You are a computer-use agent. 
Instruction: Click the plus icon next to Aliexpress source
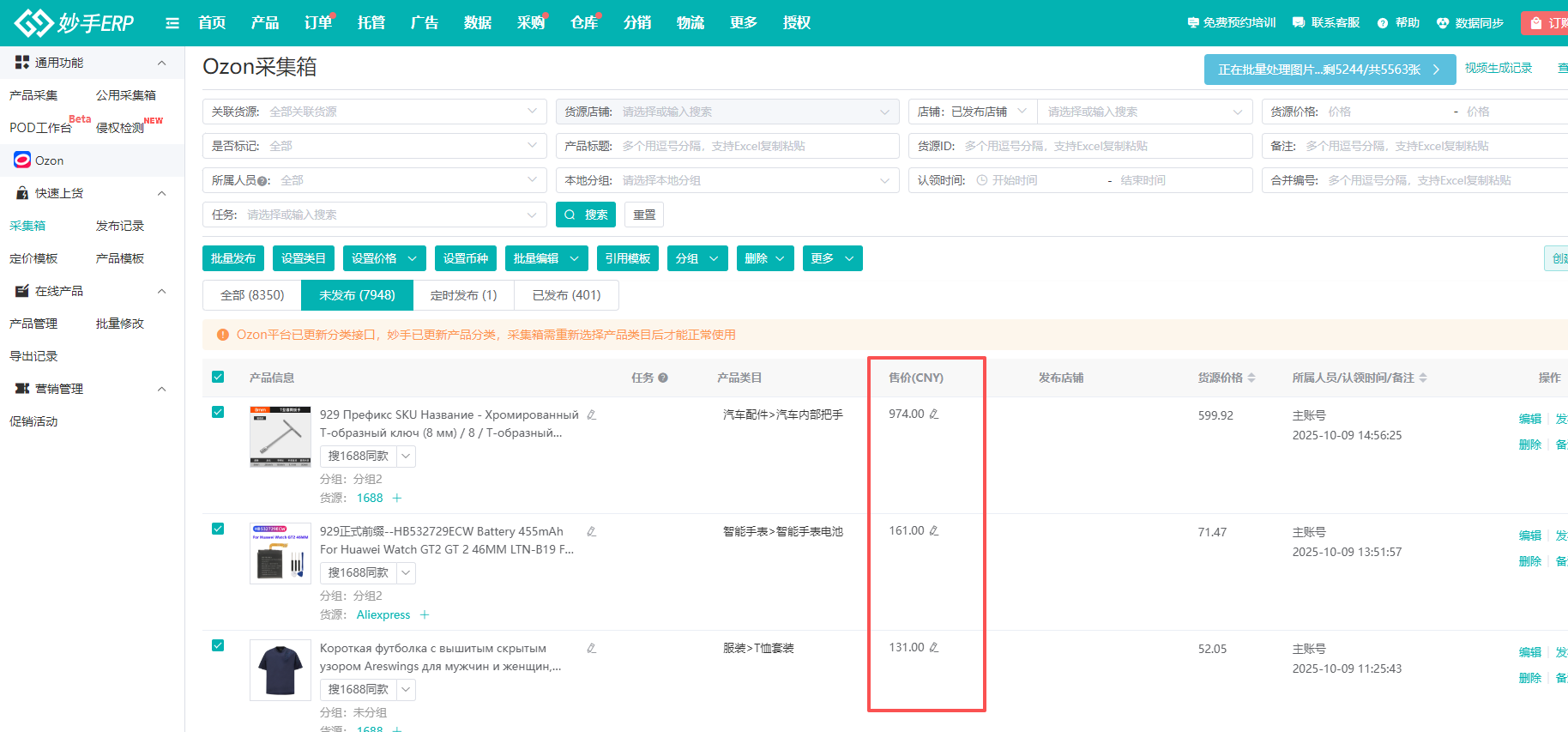click(425, 614)
